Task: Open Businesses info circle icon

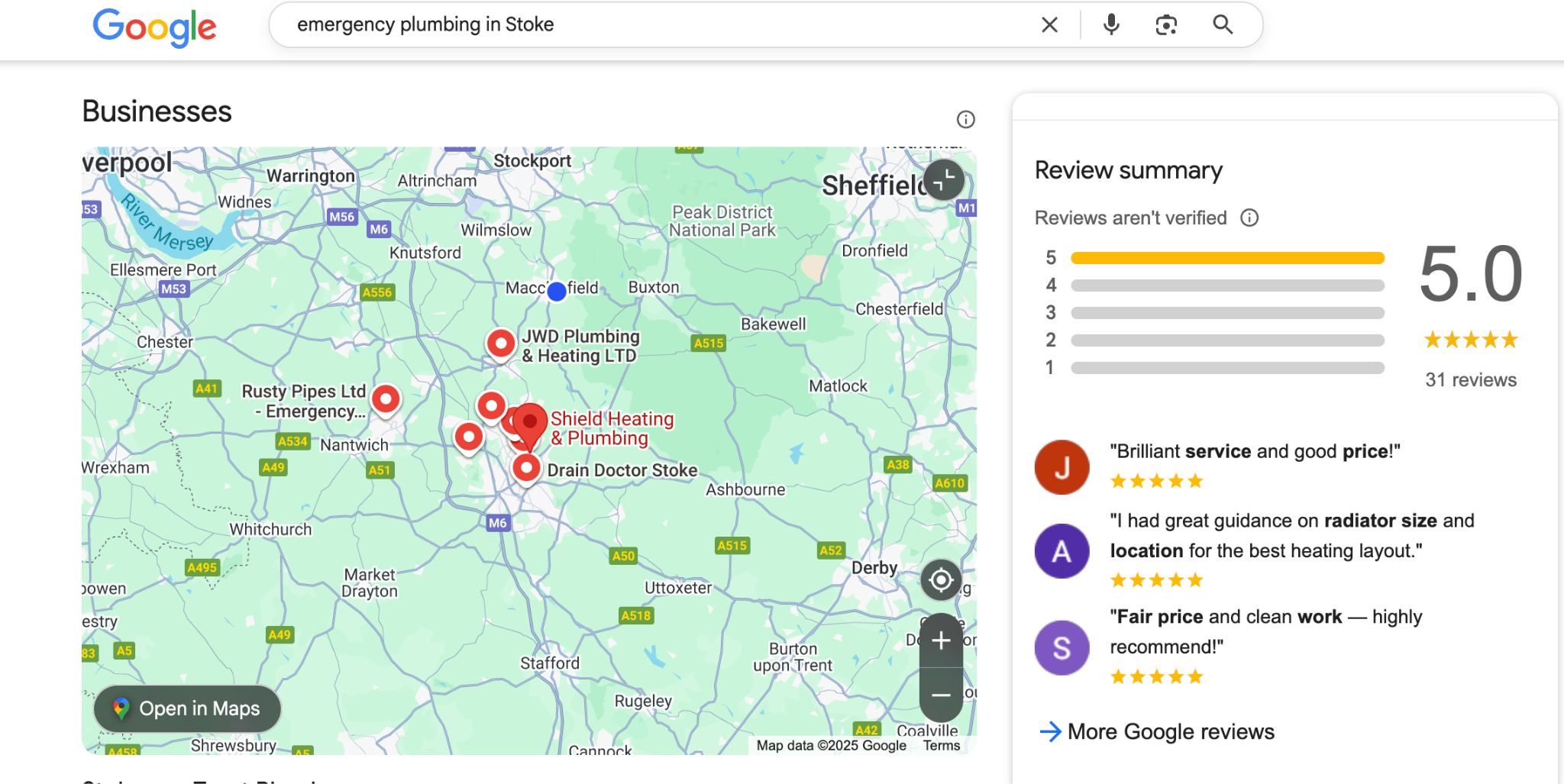Action: click(x=966, y=119)
